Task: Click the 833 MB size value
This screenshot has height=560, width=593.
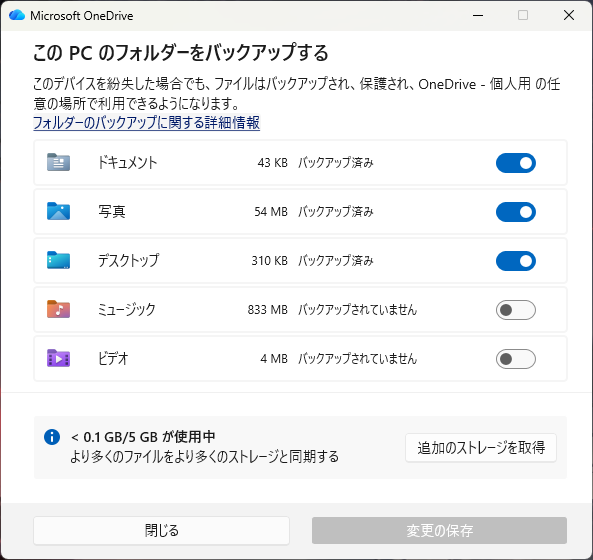Action: 268,309
